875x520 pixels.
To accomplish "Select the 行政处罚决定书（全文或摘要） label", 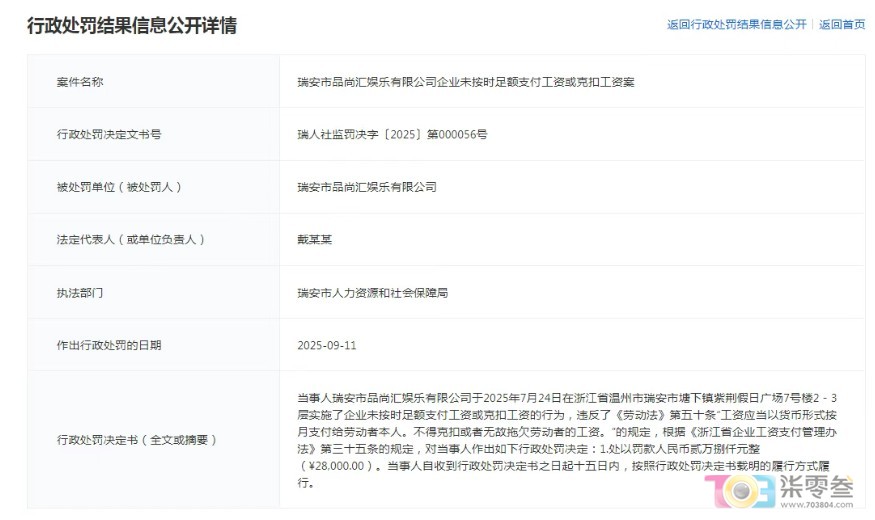I will pyautogui.click(x=136, y=440).
